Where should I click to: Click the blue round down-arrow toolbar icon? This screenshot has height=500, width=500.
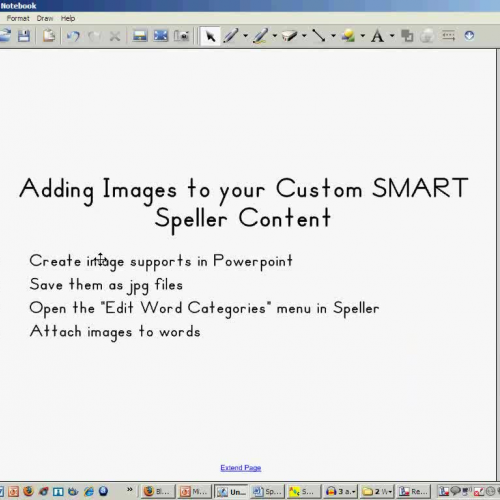click(x=469, y=35)
